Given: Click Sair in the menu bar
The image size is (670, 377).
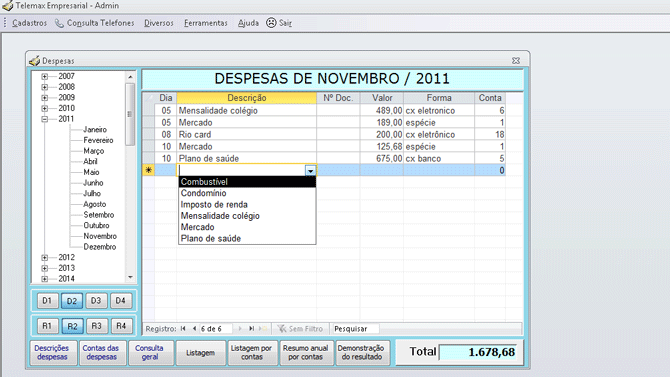Looking at the screenshot, I should click(x=285, y=23).
